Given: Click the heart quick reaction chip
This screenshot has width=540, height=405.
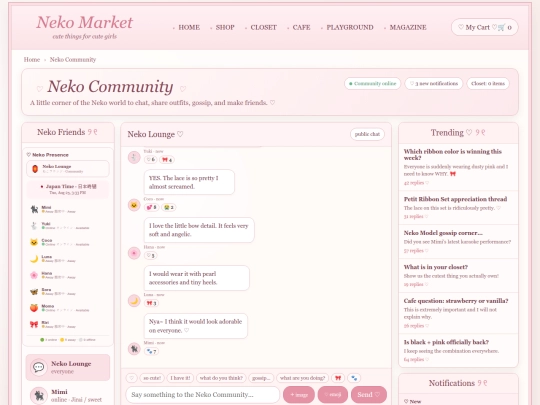Looking at the screenshot, I should (x=132, y=378).
